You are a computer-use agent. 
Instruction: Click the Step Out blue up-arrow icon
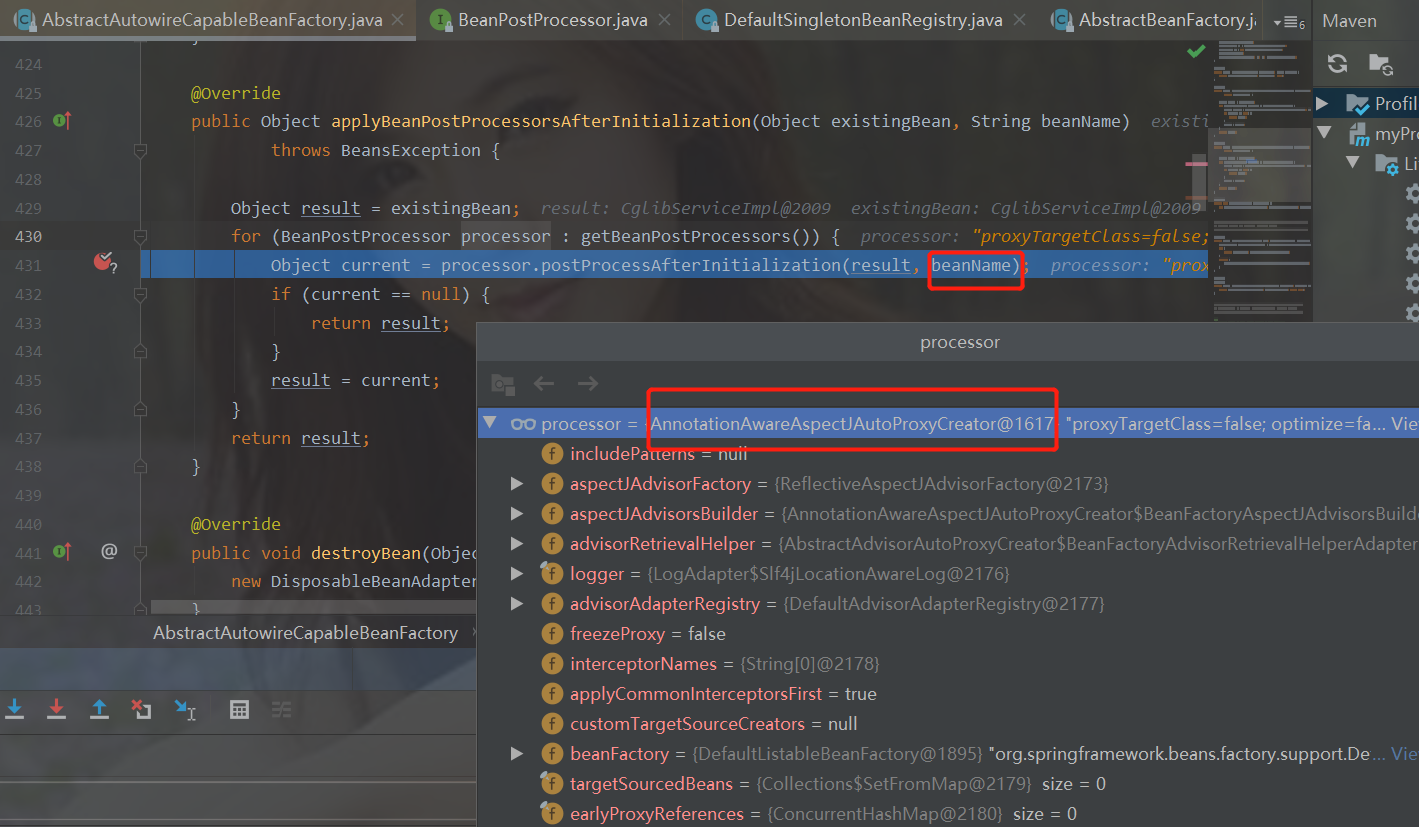pyautogui.click(x=99, y=709)
